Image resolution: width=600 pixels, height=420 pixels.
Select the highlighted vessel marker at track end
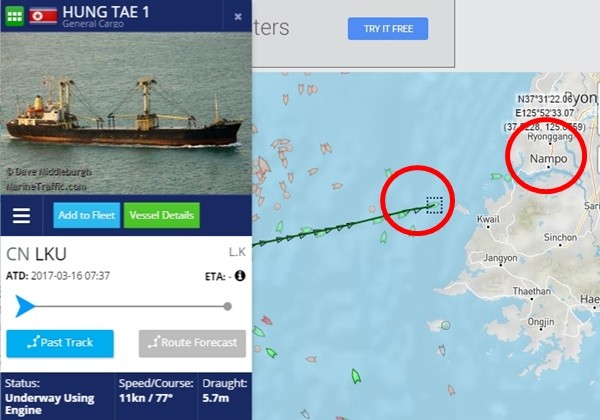434,205
